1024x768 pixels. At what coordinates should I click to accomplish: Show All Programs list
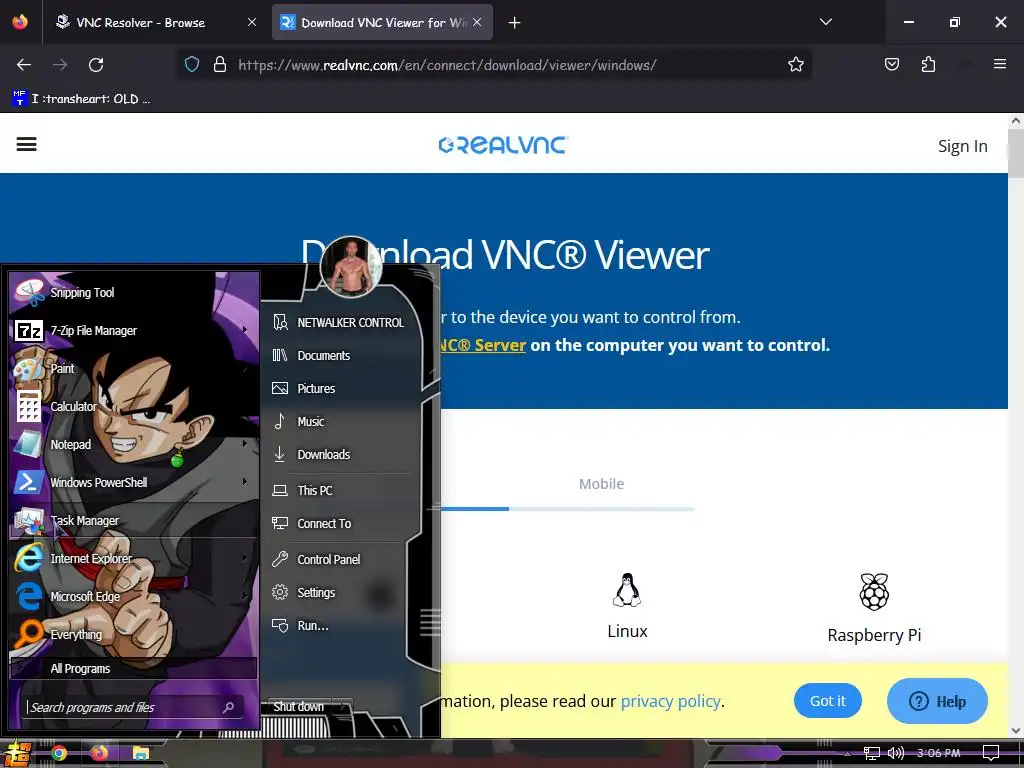pos(133,669)
